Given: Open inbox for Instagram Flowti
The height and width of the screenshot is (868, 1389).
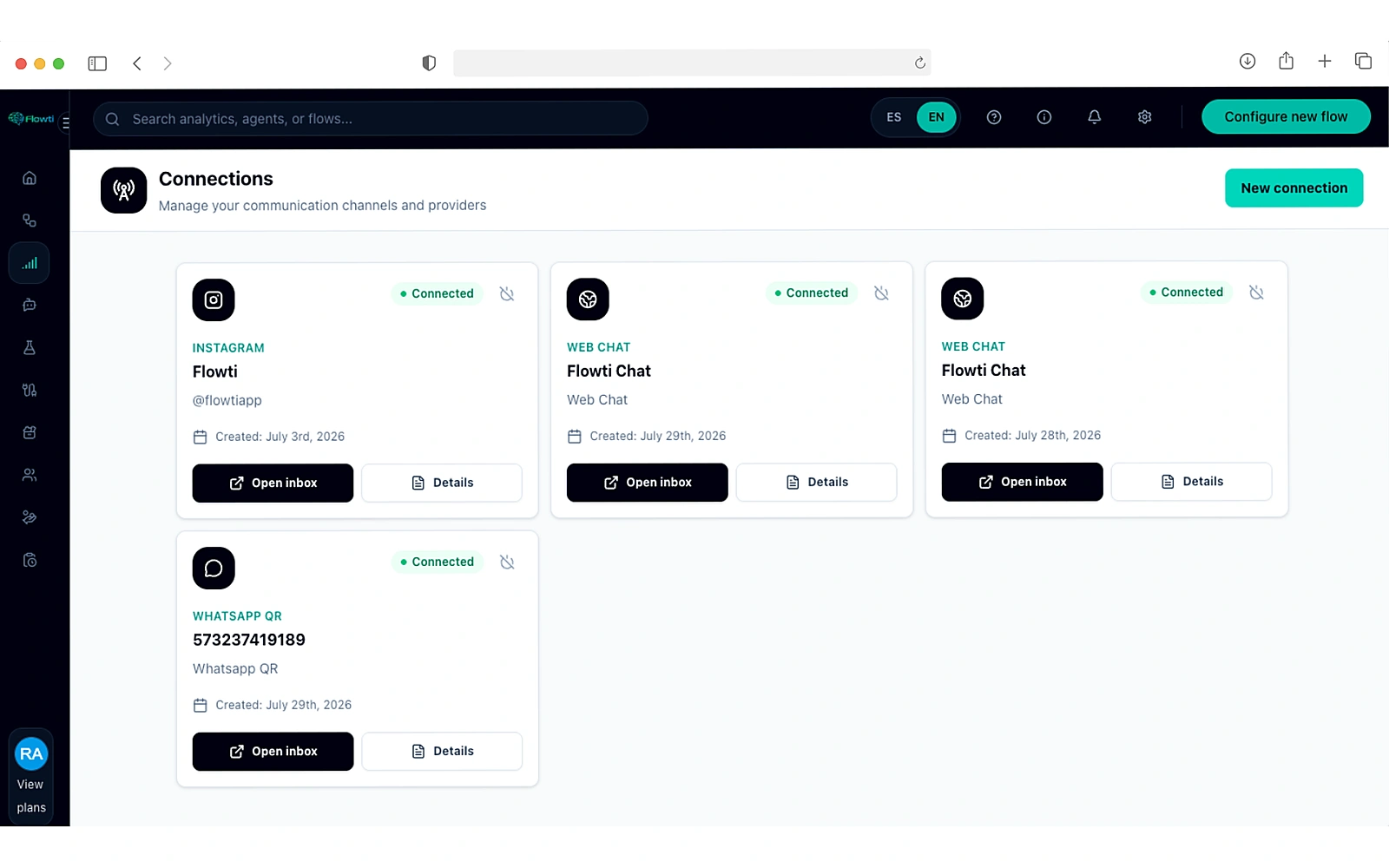Looking at the screenshot, I should pyautogui.click(x=273, y=483).
